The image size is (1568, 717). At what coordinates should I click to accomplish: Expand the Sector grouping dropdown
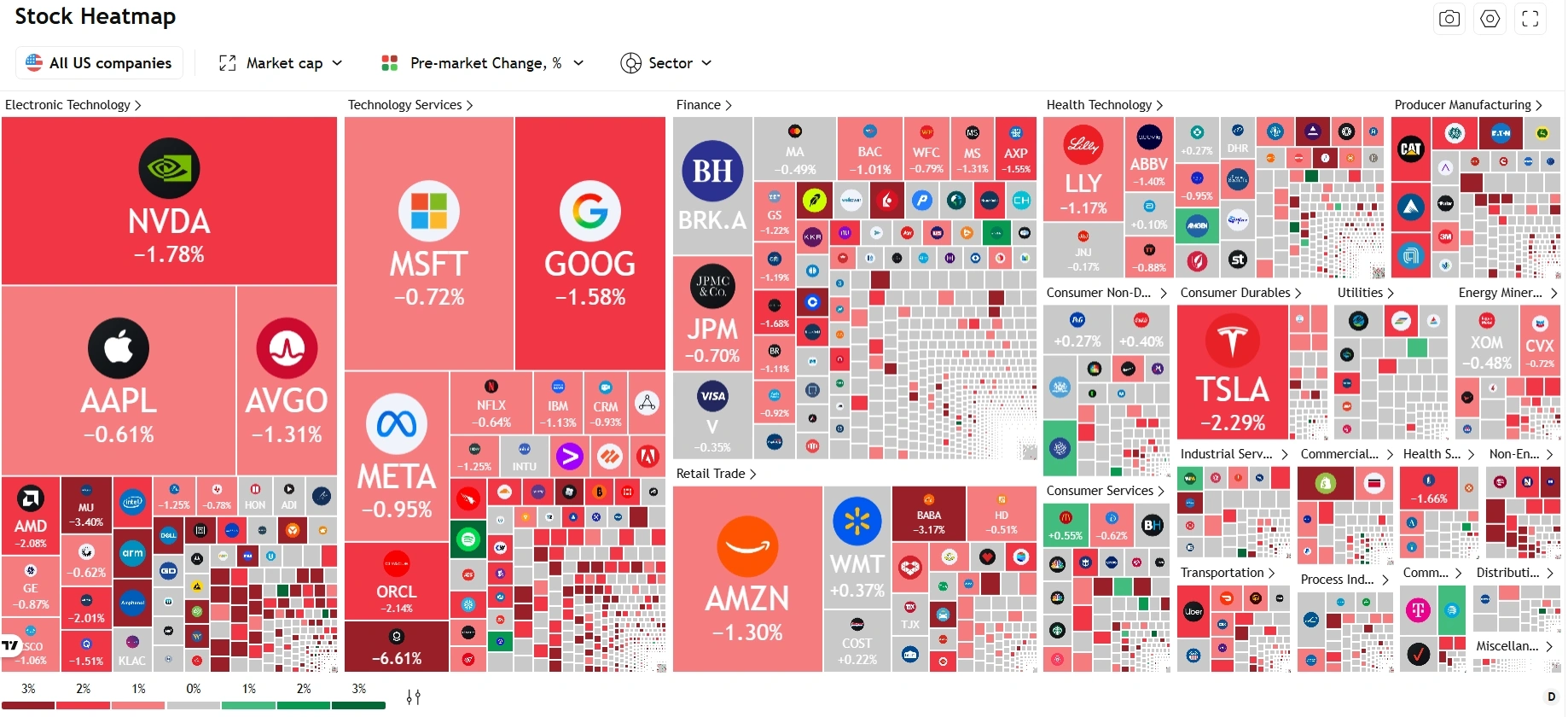coord(666,63)
